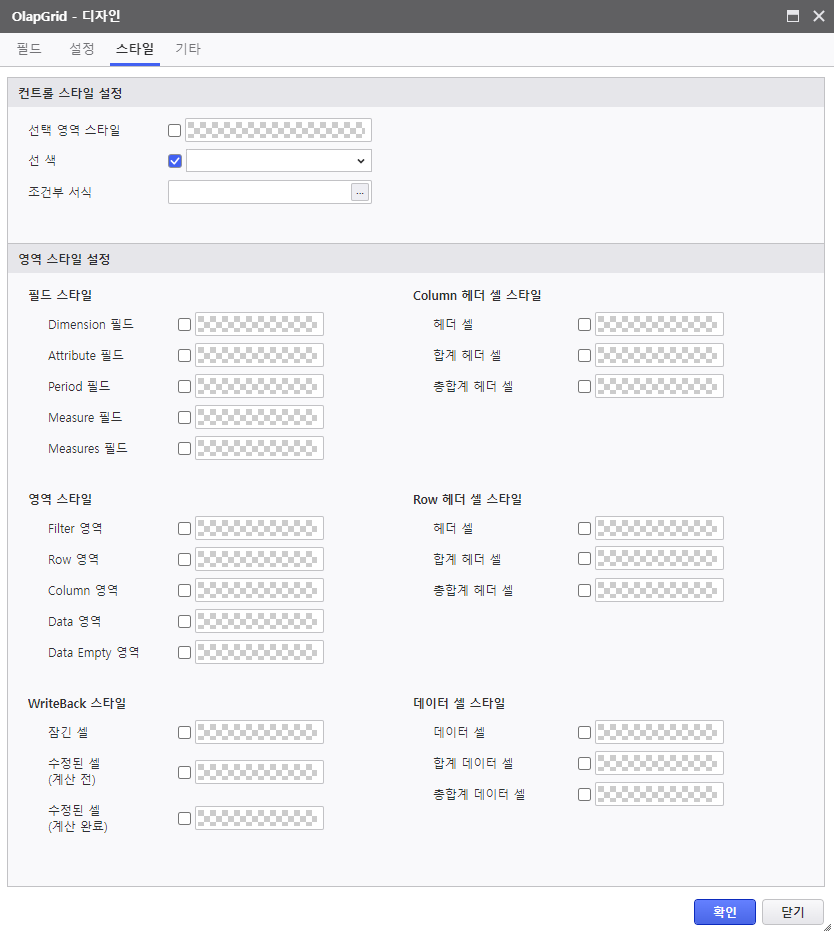Open the 조건부 서식 ellipsis button
Image resolution: width=834 pixels, height=935 pixels.
359,192
